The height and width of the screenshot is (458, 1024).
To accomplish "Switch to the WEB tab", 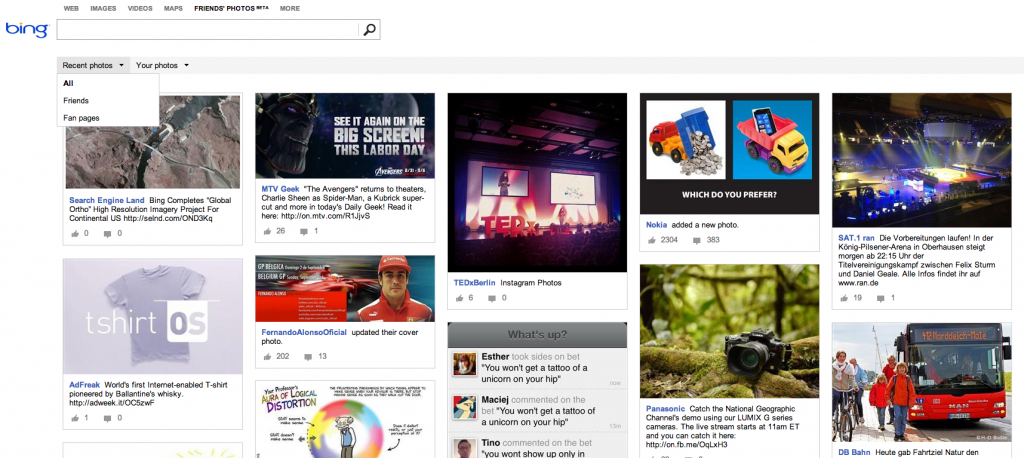I will click(x=71, y=8).
